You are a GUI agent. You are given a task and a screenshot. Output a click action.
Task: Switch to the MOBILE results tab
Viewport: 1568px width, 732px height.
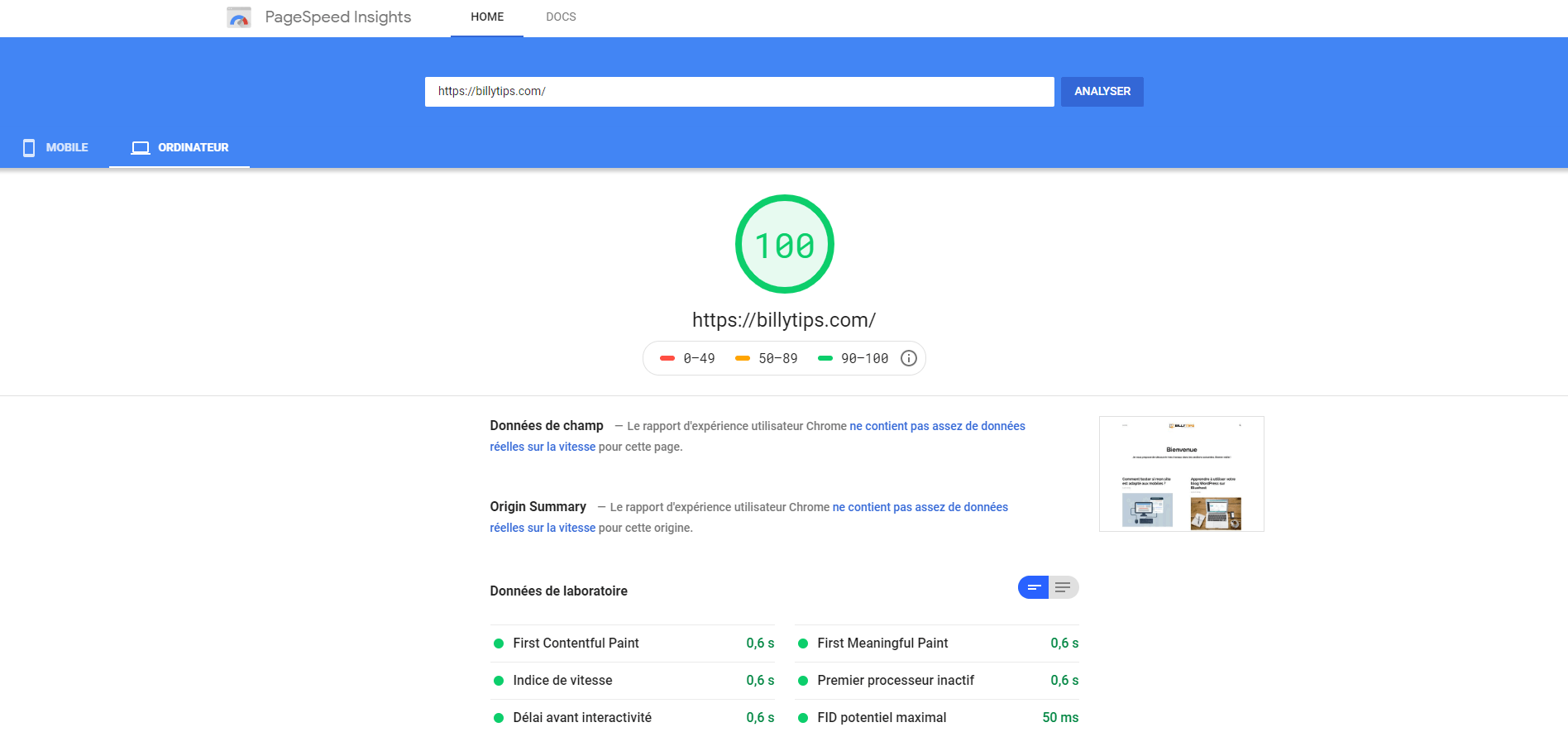(x=55, y=148)
